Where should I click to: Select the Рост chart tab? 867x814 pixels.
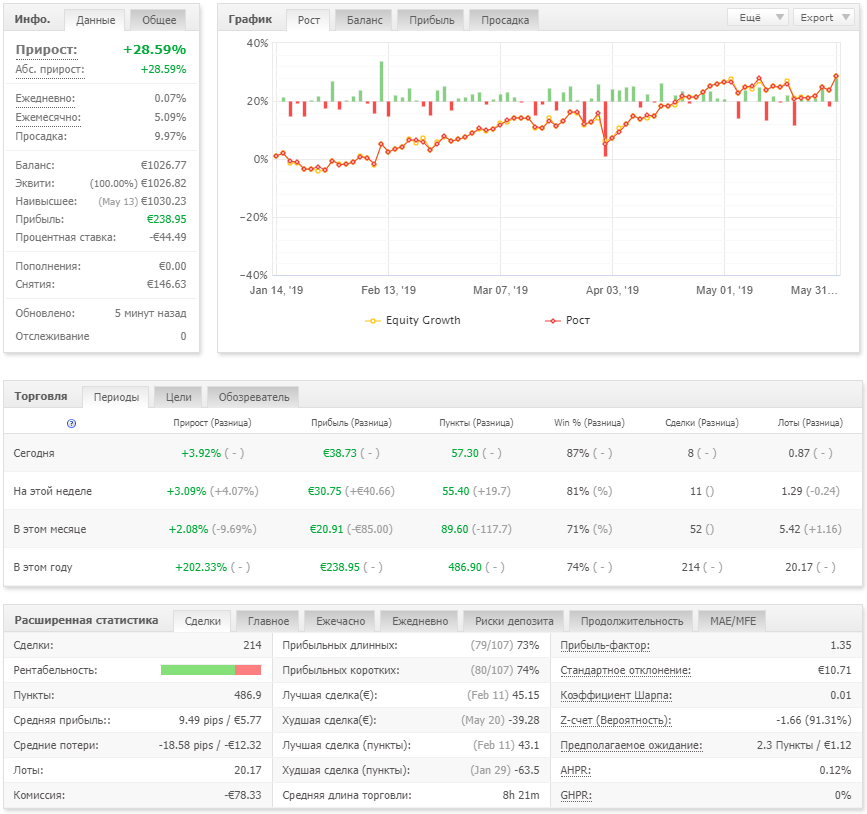point(309,20)
